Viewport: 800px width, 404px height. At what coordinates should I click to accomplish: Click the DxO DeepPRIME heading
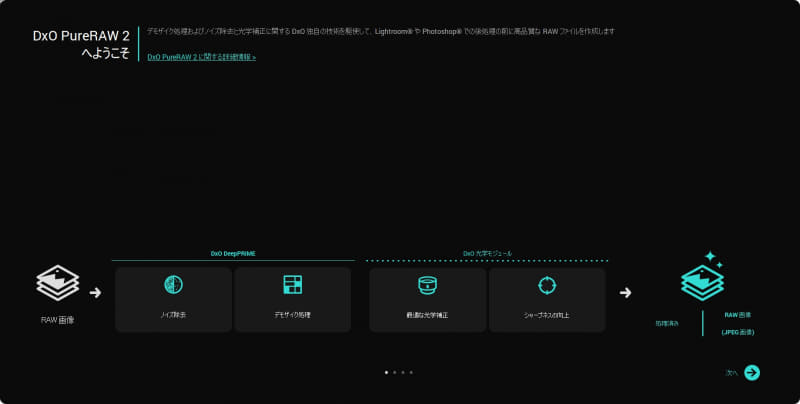[x=233, y=254]
